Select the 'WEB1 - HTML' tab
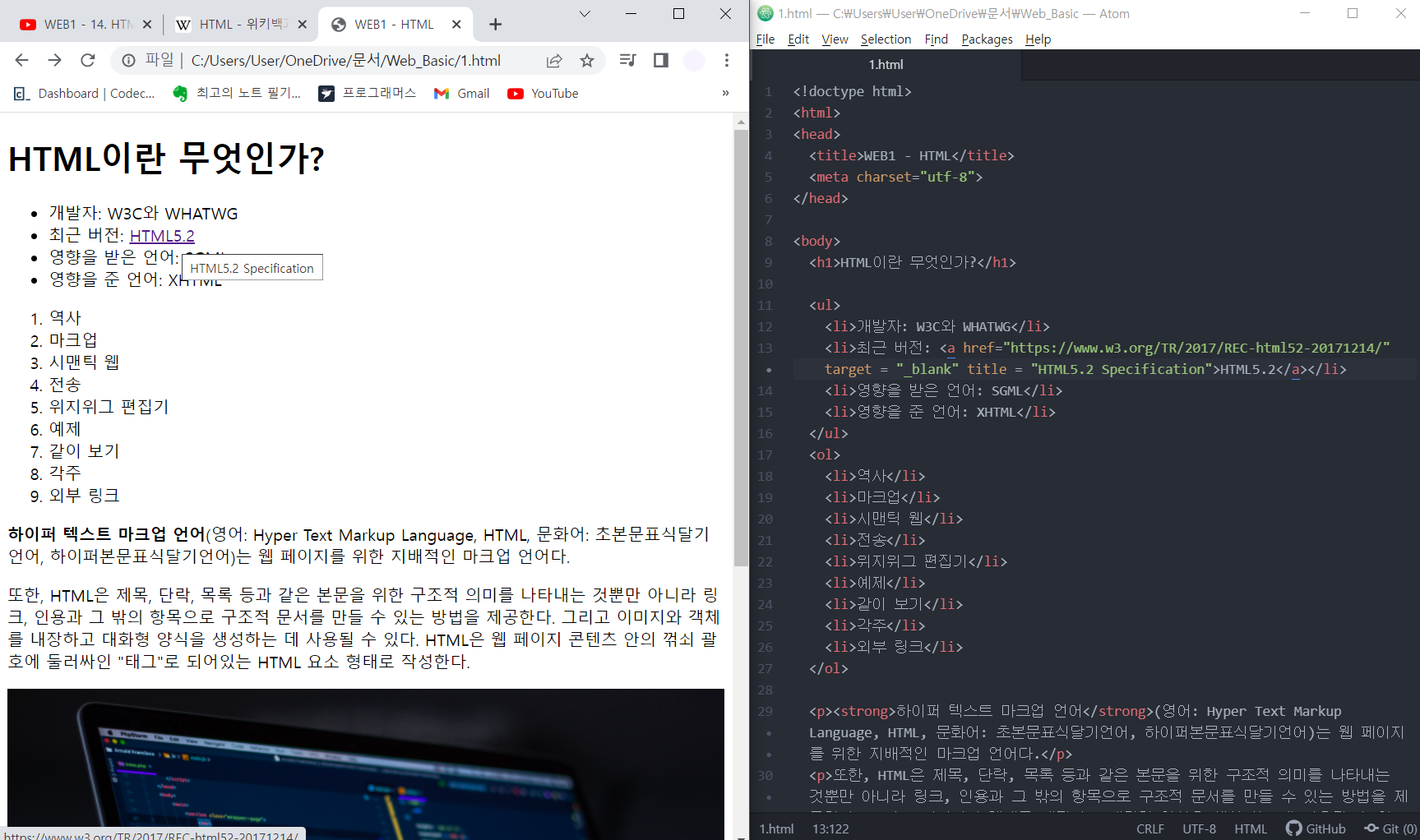Screen dimensions: 1420x840 click(395, 25)
